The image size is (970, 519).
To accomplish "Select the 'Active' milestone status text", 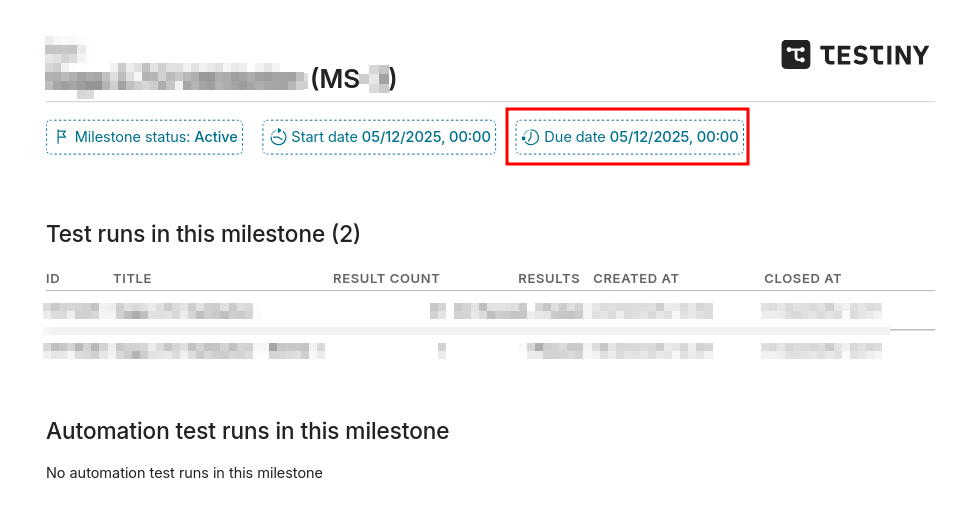I will (216, 137).
